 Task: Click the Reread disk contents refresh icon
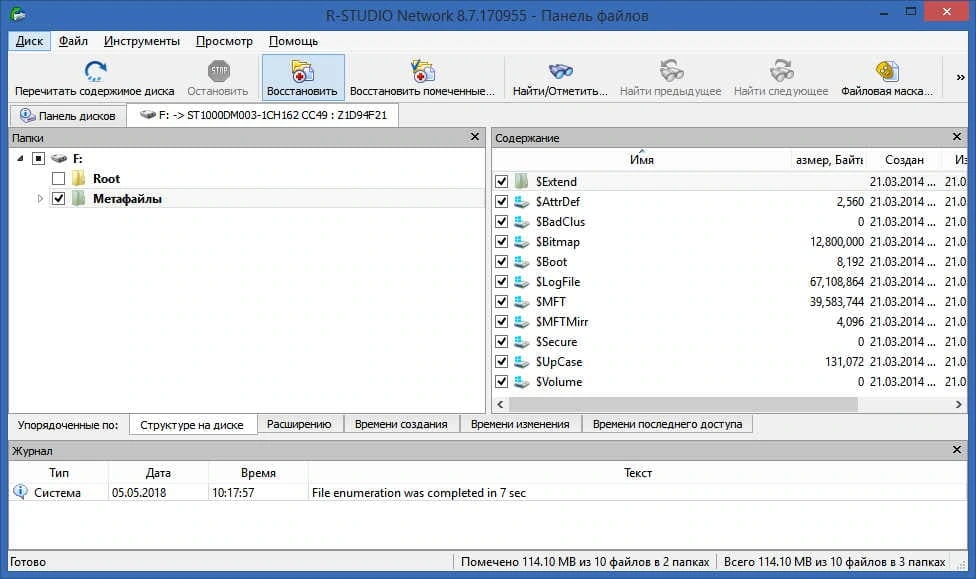click(x=95, y=71)
